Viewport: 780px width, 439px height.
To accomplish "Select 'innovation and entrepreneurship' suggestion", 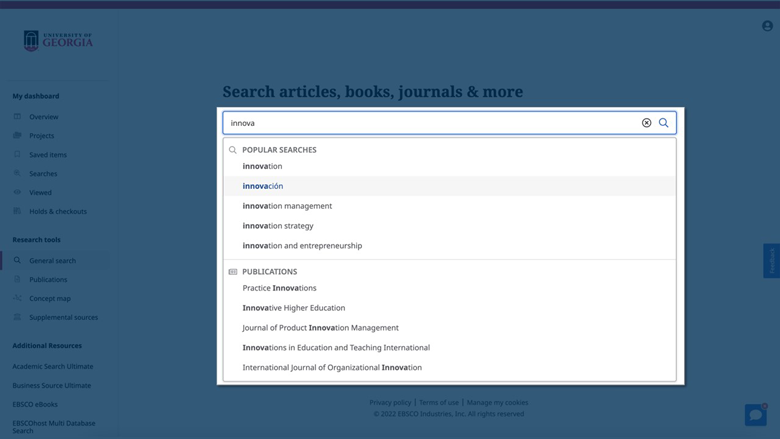I will coord(302,246).
